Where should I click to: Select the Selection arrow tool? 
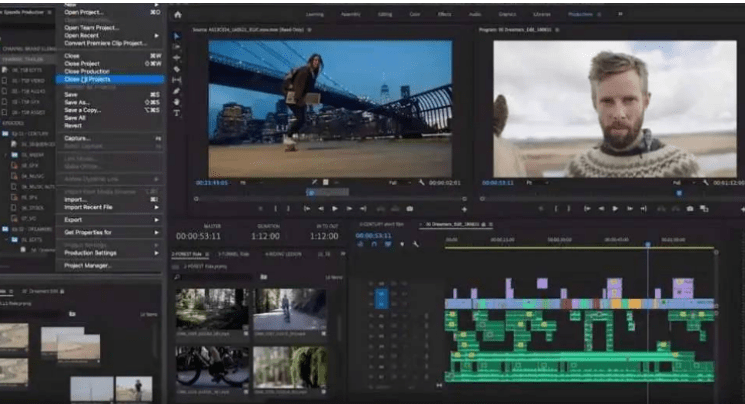177,36
